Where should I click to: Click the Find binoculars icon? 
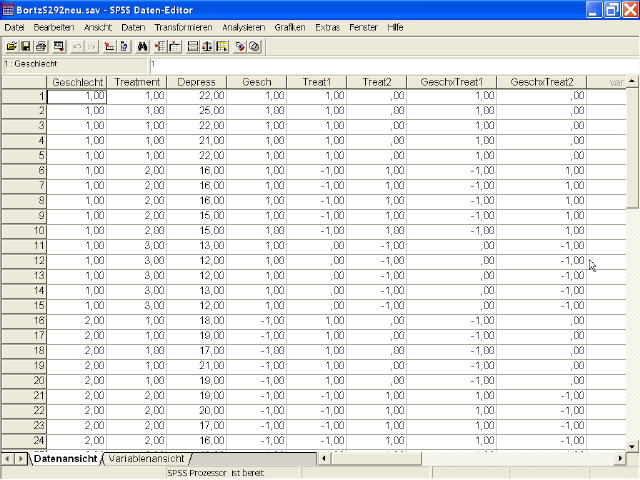click(142, 47)
